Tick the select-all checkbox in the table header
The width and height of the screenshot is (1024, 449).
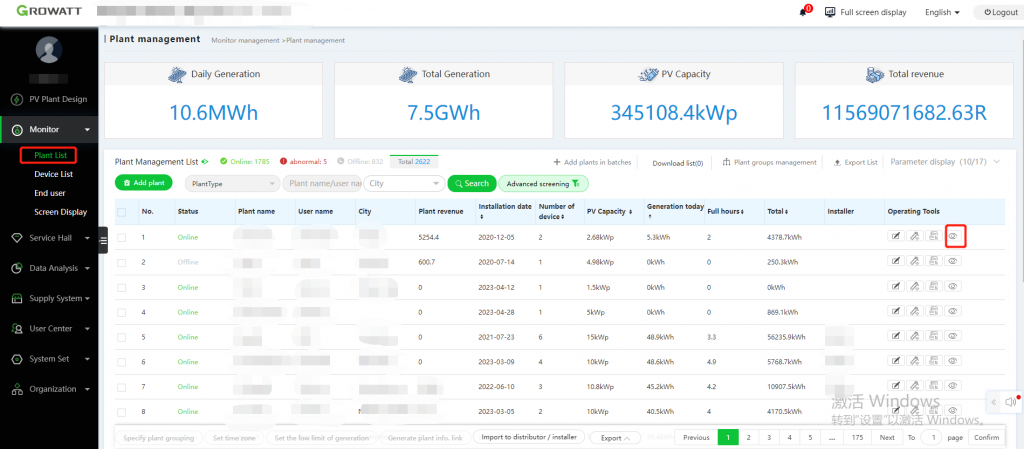pos(121,212)
